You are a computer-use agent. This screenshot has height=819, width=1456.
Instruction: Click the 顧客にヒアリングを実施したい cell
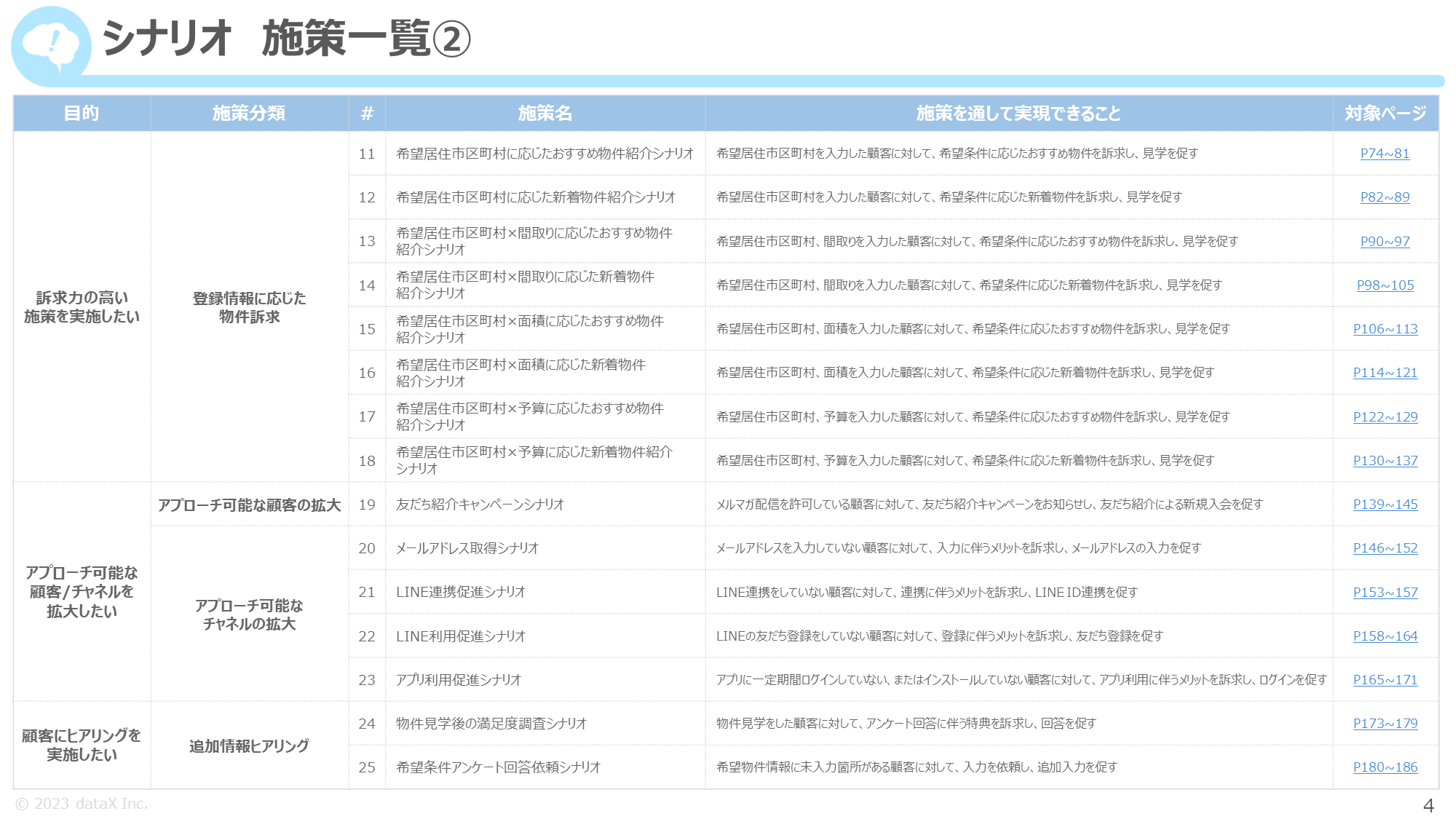(x=82, y=745)
